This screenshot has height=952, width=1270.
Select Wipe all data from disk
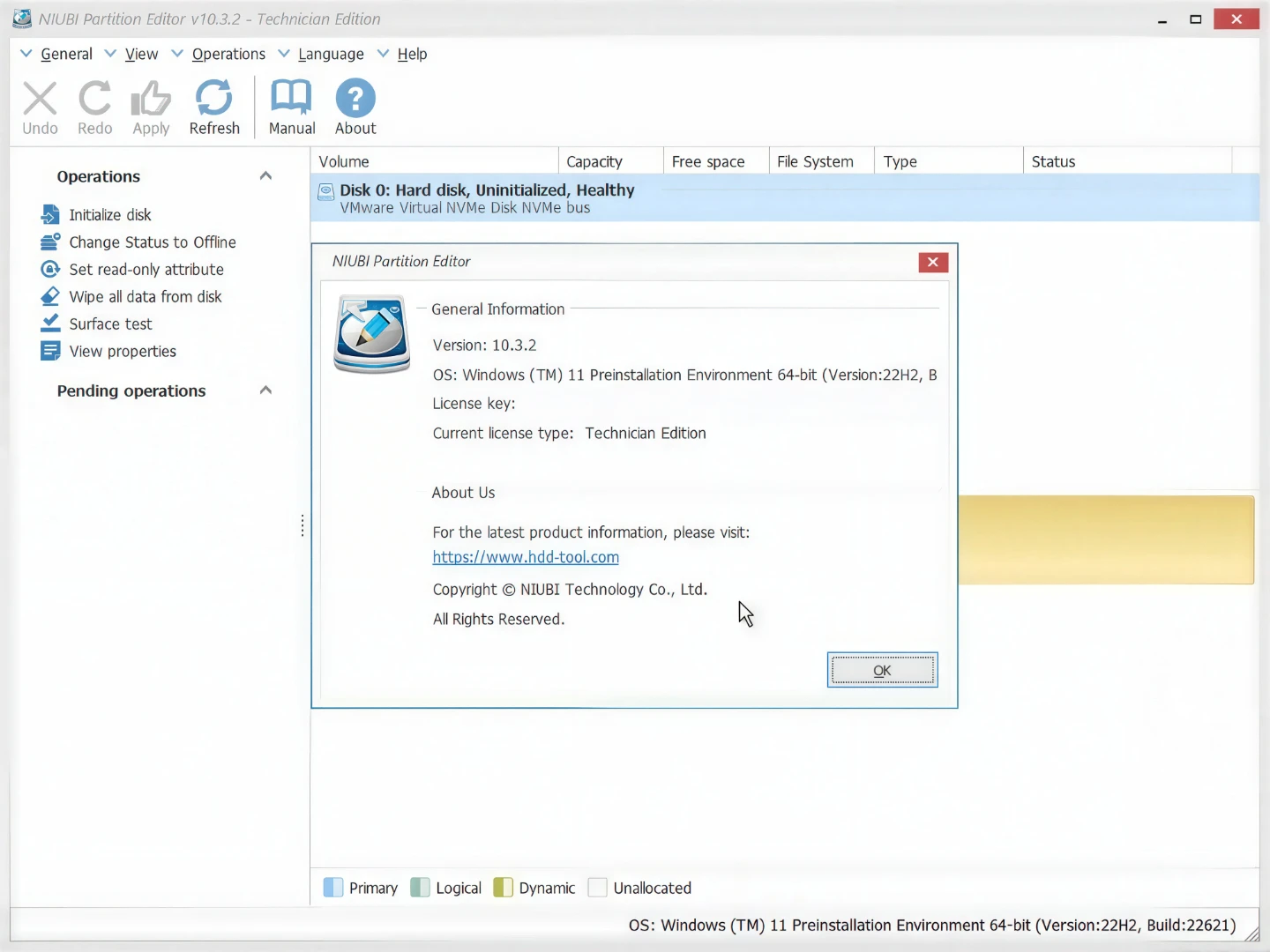point(146,296)
